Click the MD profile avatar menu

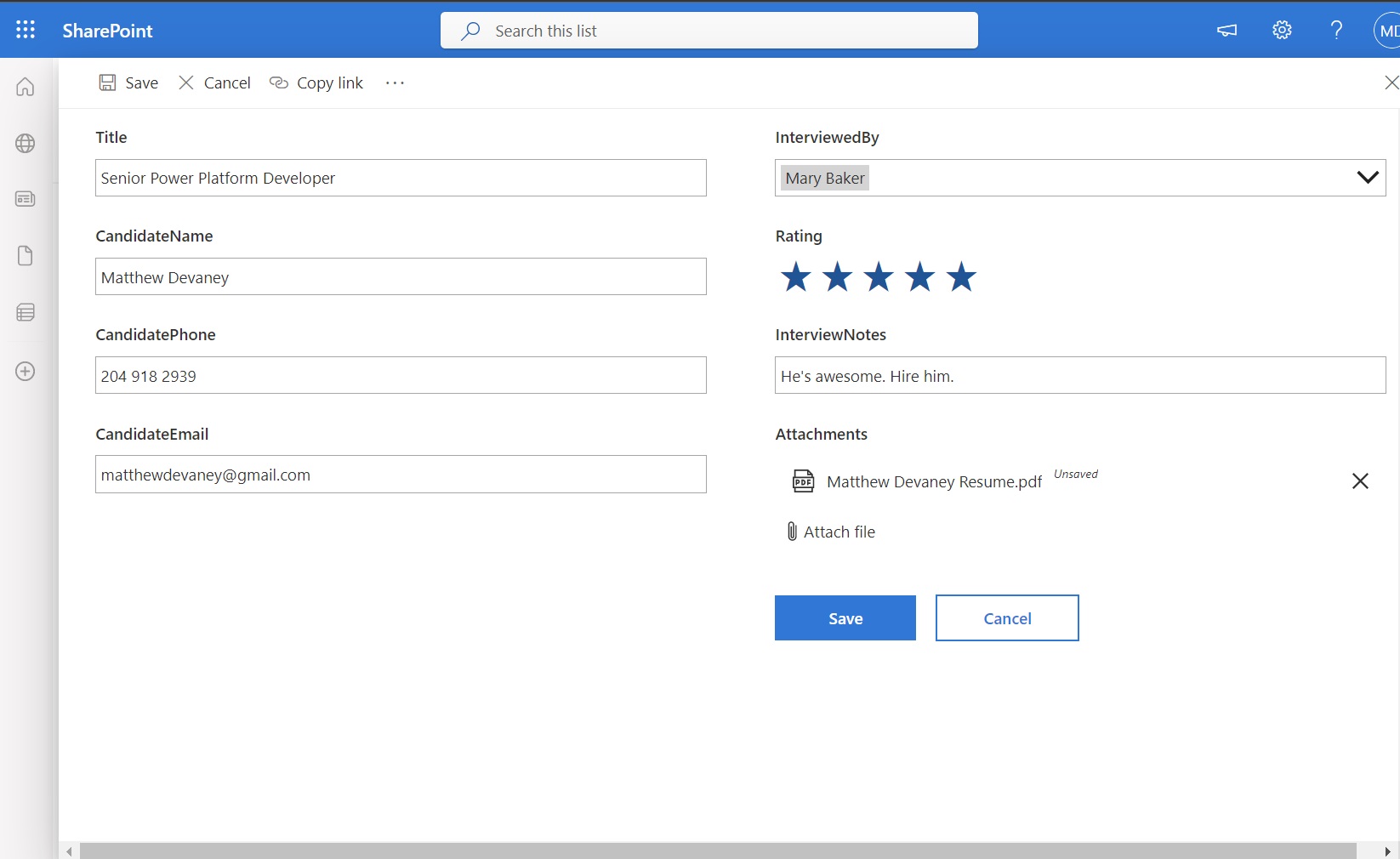pyautogui.click(x=1388, y=30)
